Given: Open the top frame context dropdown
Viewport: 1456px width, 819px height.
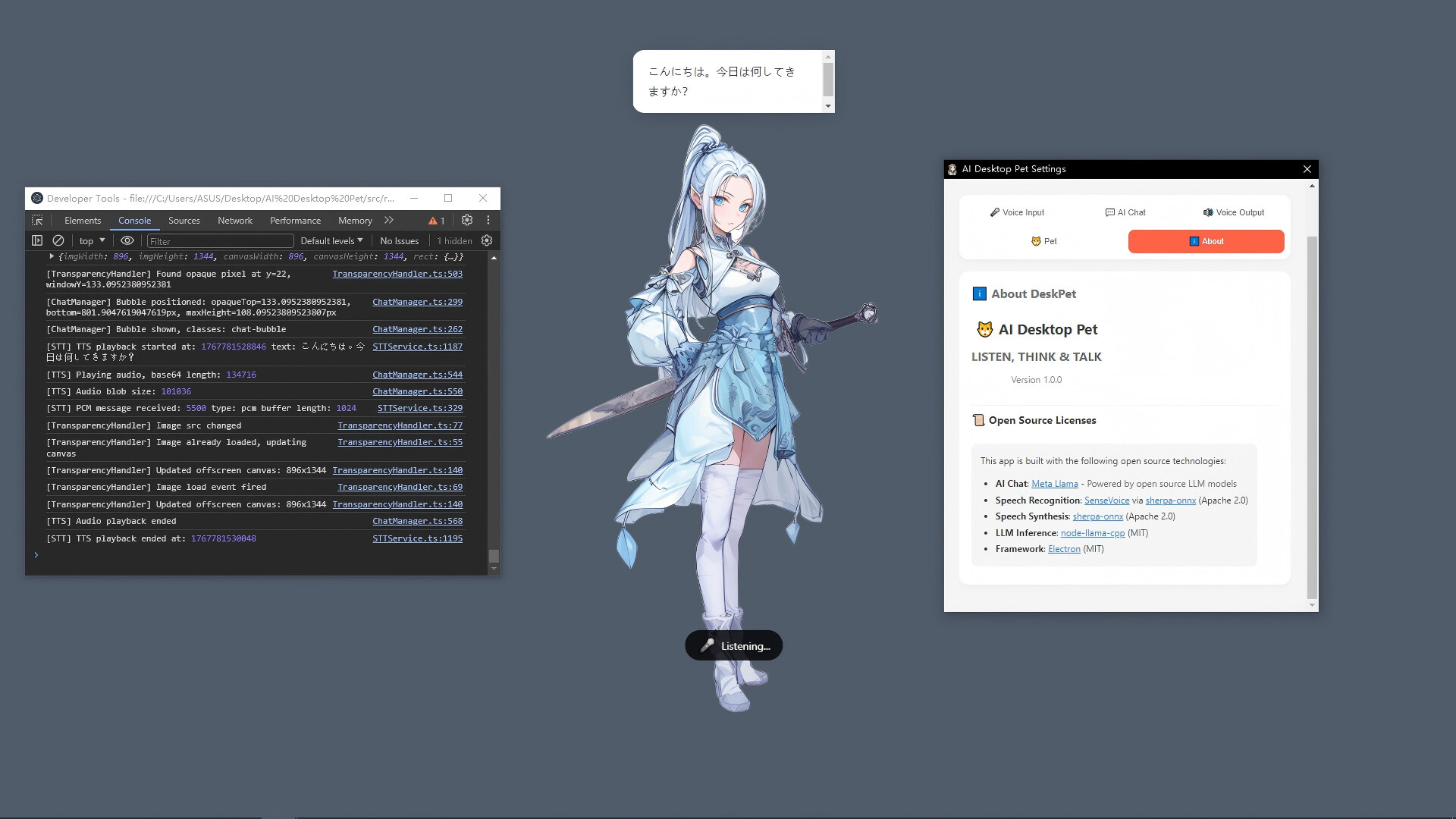Looking at the screenshot, I should tap(89, 240).
